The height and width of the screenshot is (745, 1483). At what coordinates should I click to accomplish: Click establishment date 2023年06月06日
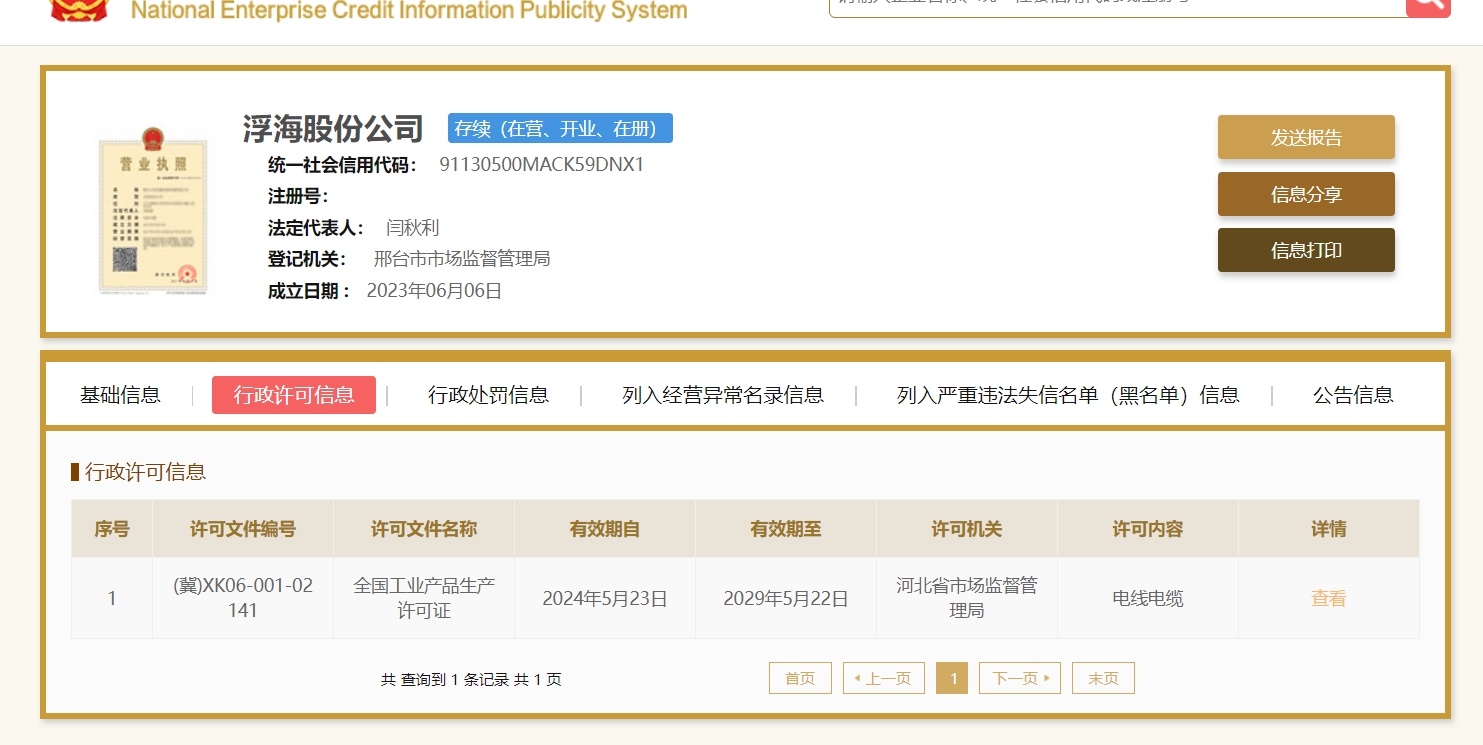click(x=434, y=291)
